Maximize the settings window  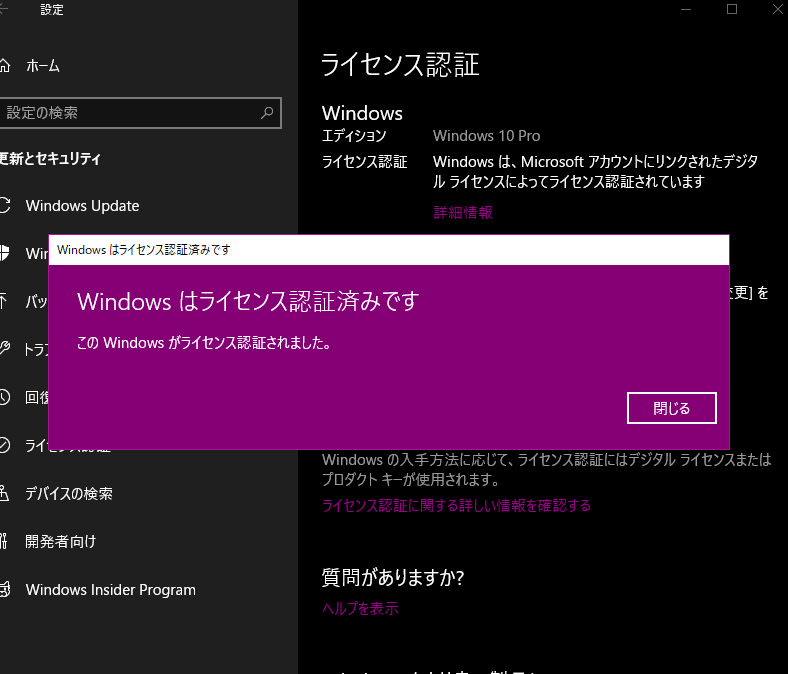[732, 9]
